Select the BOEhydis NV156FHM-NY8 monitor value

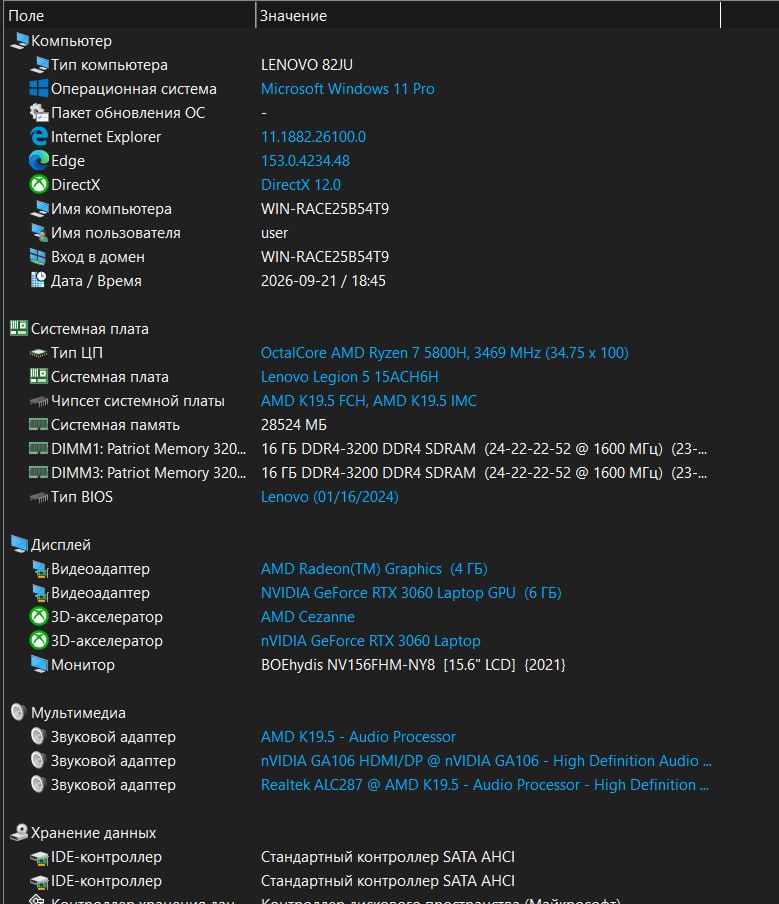tap(413, 665)
